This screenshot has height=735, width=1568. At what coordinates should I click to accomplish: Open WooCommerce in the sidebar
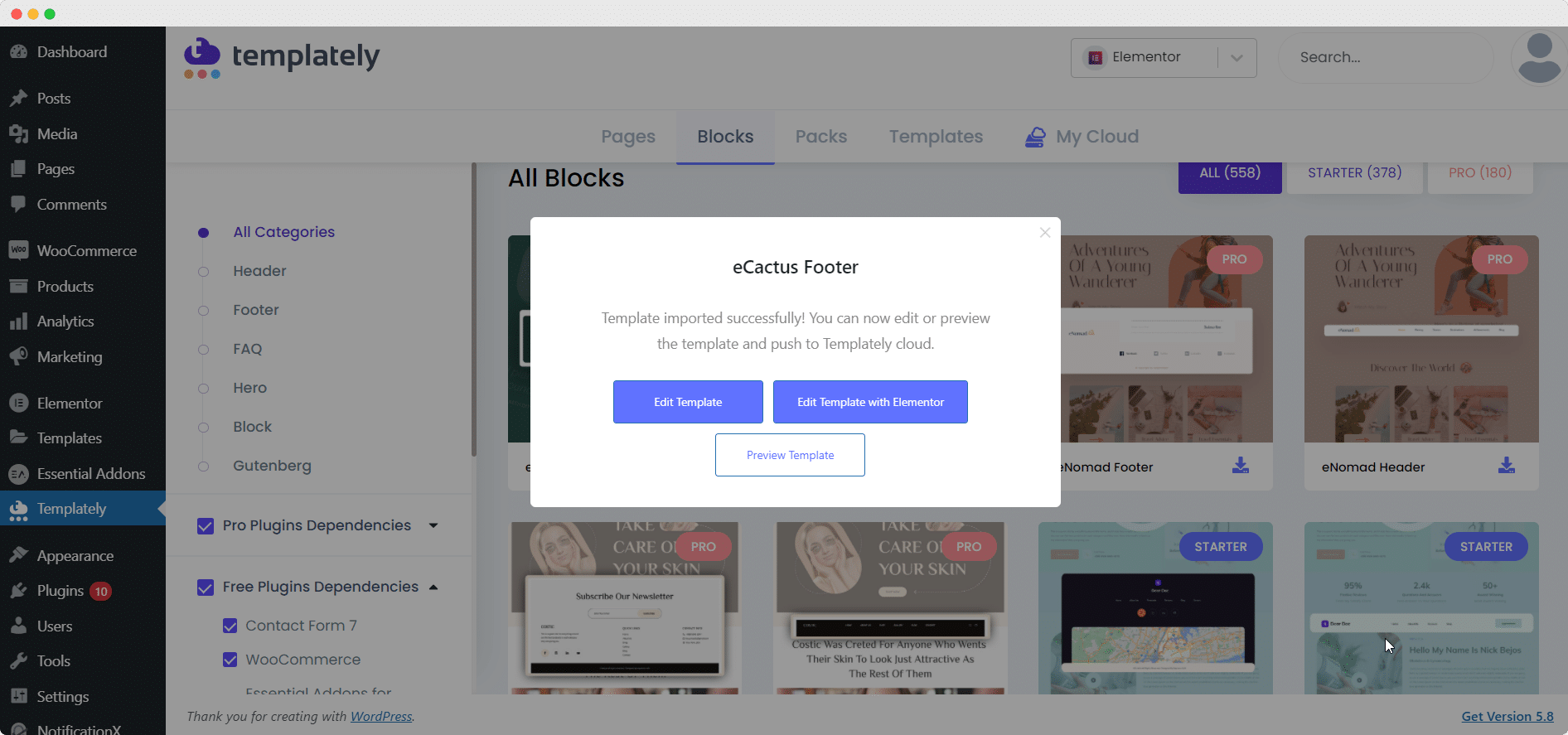coord(86,251)
